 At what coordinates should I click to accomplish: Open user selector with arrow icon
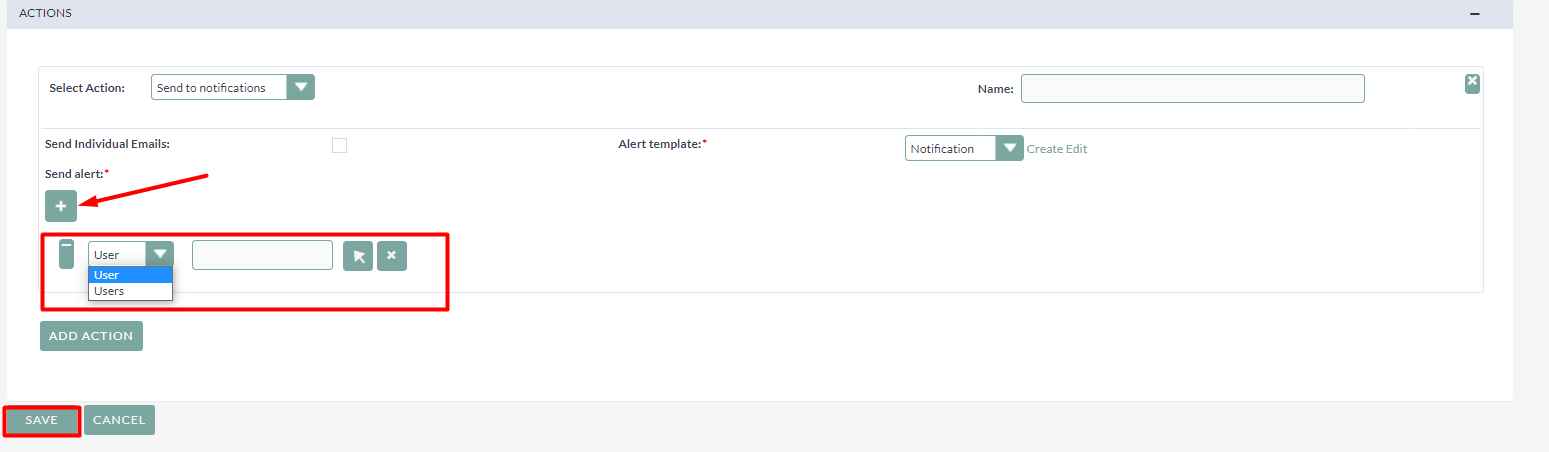pyautogui.click(x=358, y=256)
